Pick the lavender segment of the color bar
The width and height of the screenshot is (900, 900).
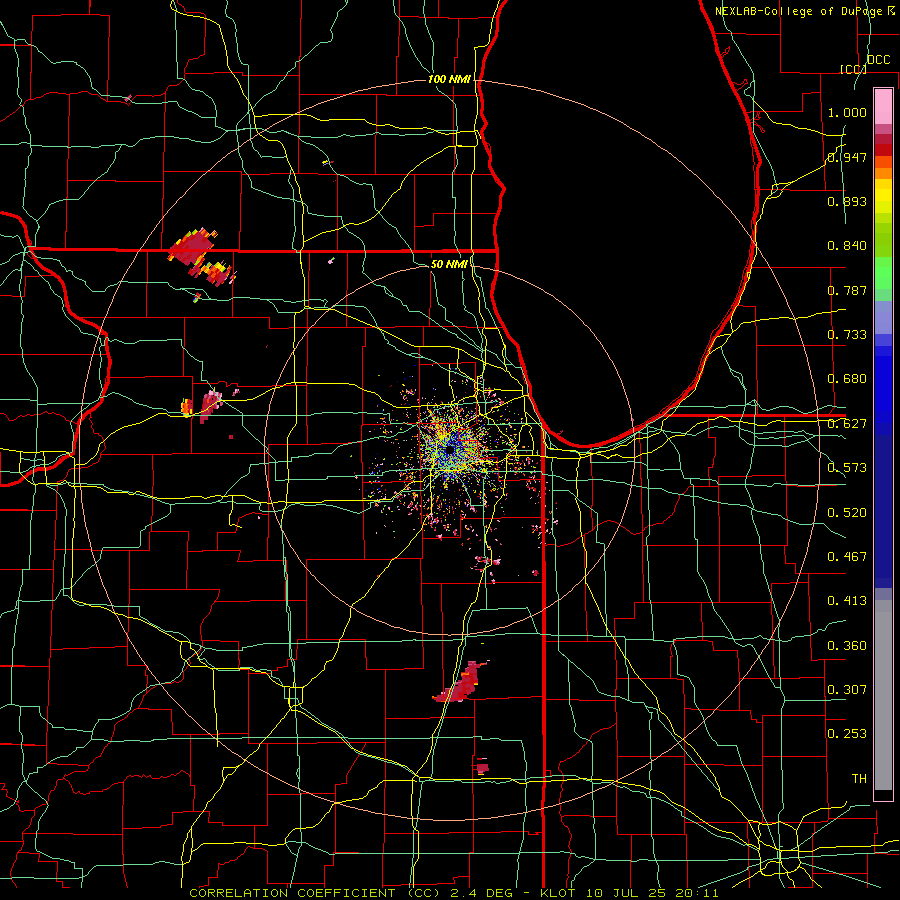point(883,317)
